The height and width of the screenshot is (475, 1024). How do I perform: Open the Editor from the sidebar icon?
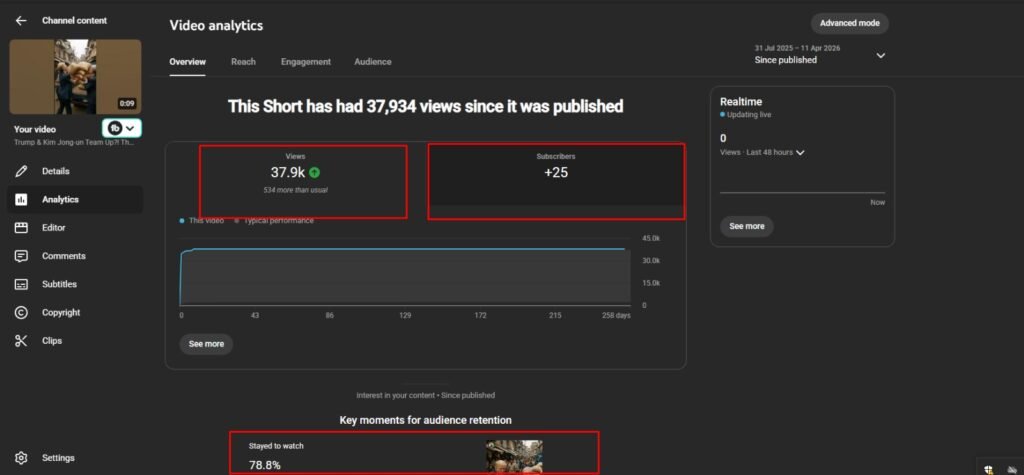[x=21, y=228]
